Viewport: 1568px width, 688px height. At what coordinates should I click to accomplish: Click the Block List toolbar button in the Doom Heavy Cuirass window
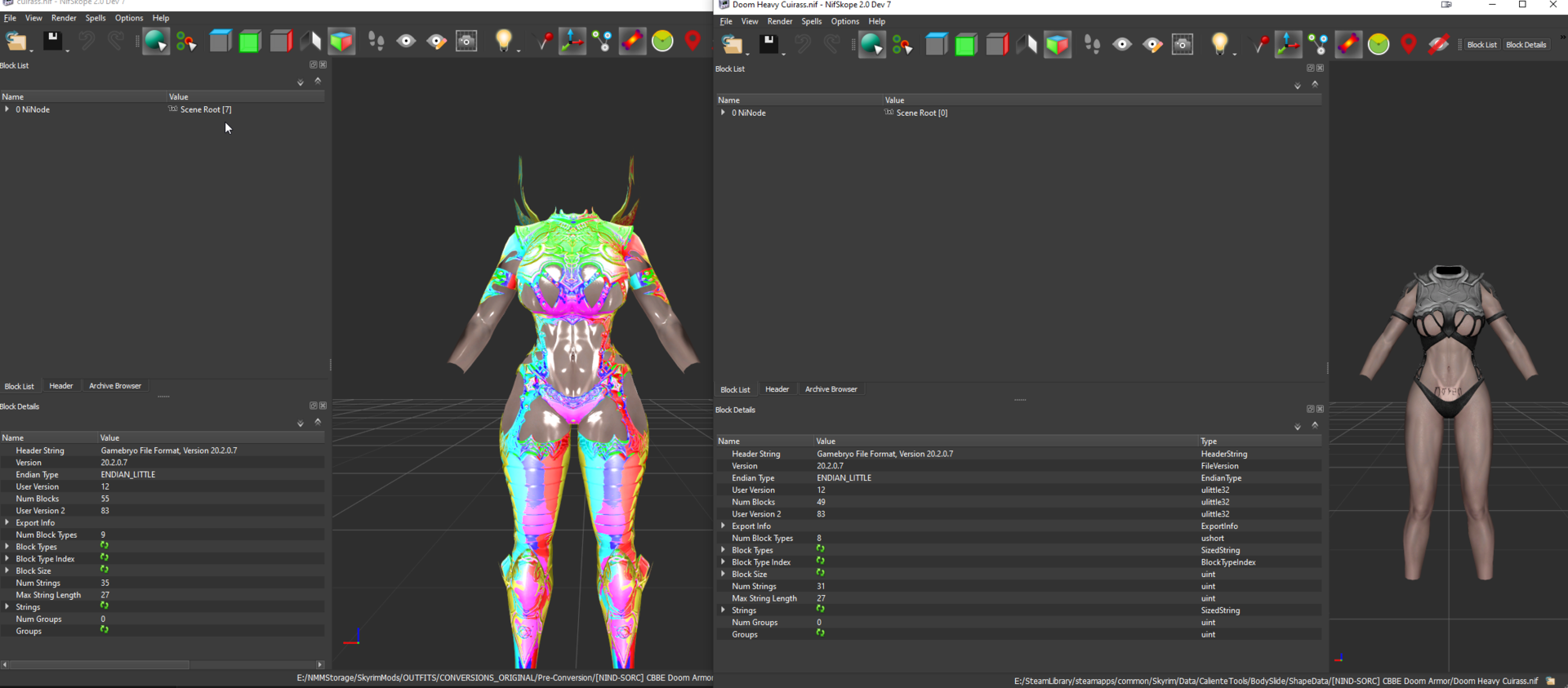click(1481, 45)
